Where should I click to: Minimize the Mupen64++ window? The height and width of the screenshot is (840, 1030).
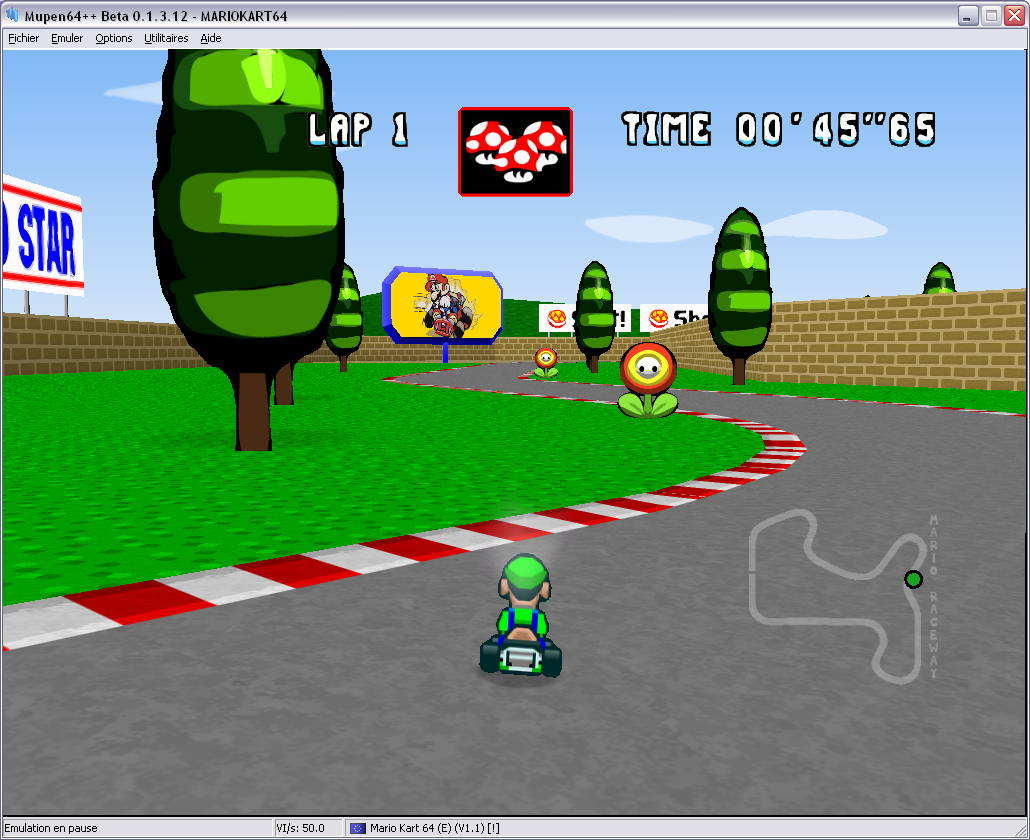[x=967, y=15]
